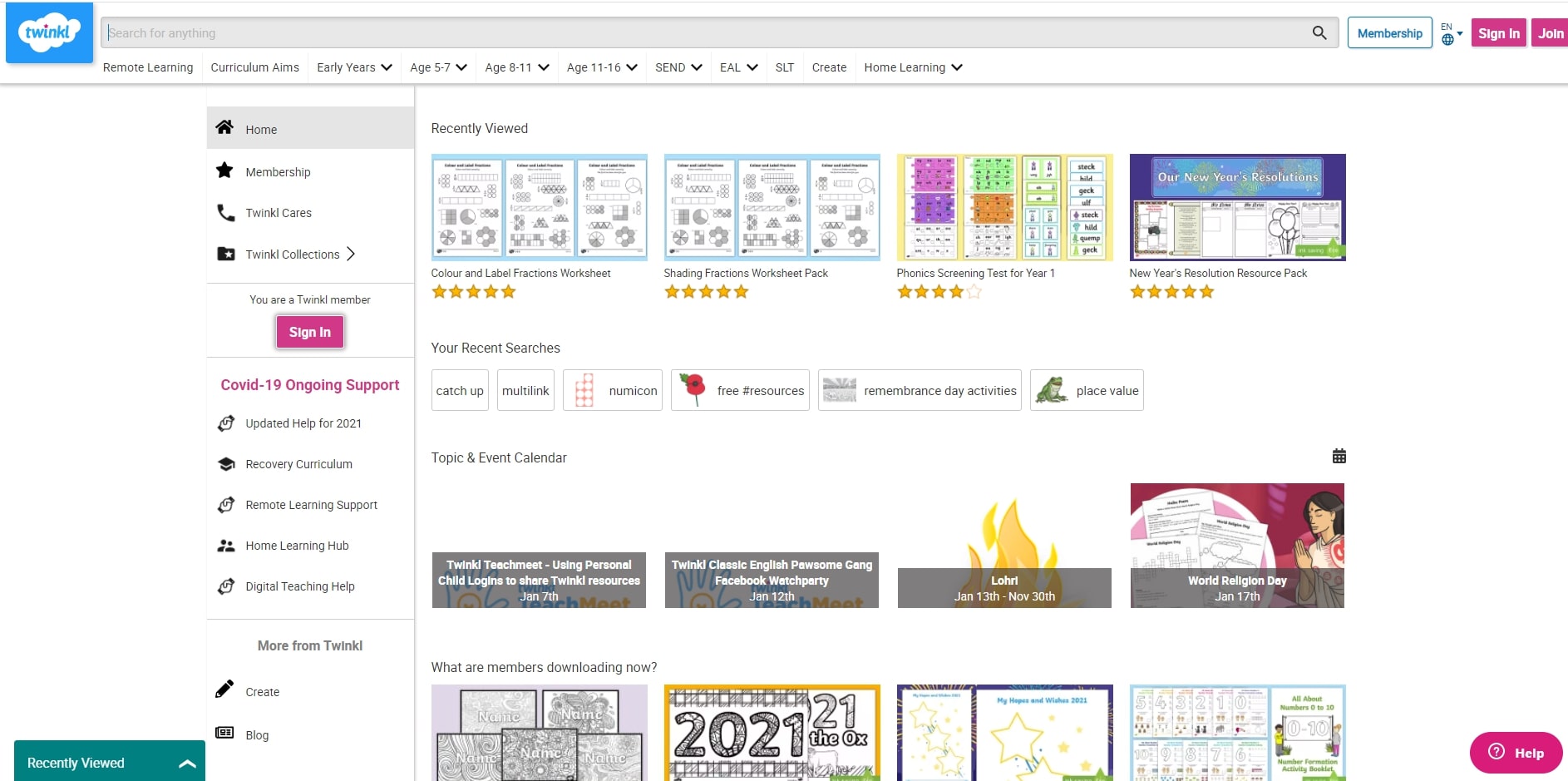Click the frog icon in place value search
1568x781 pixels.
click(1051, 389)
